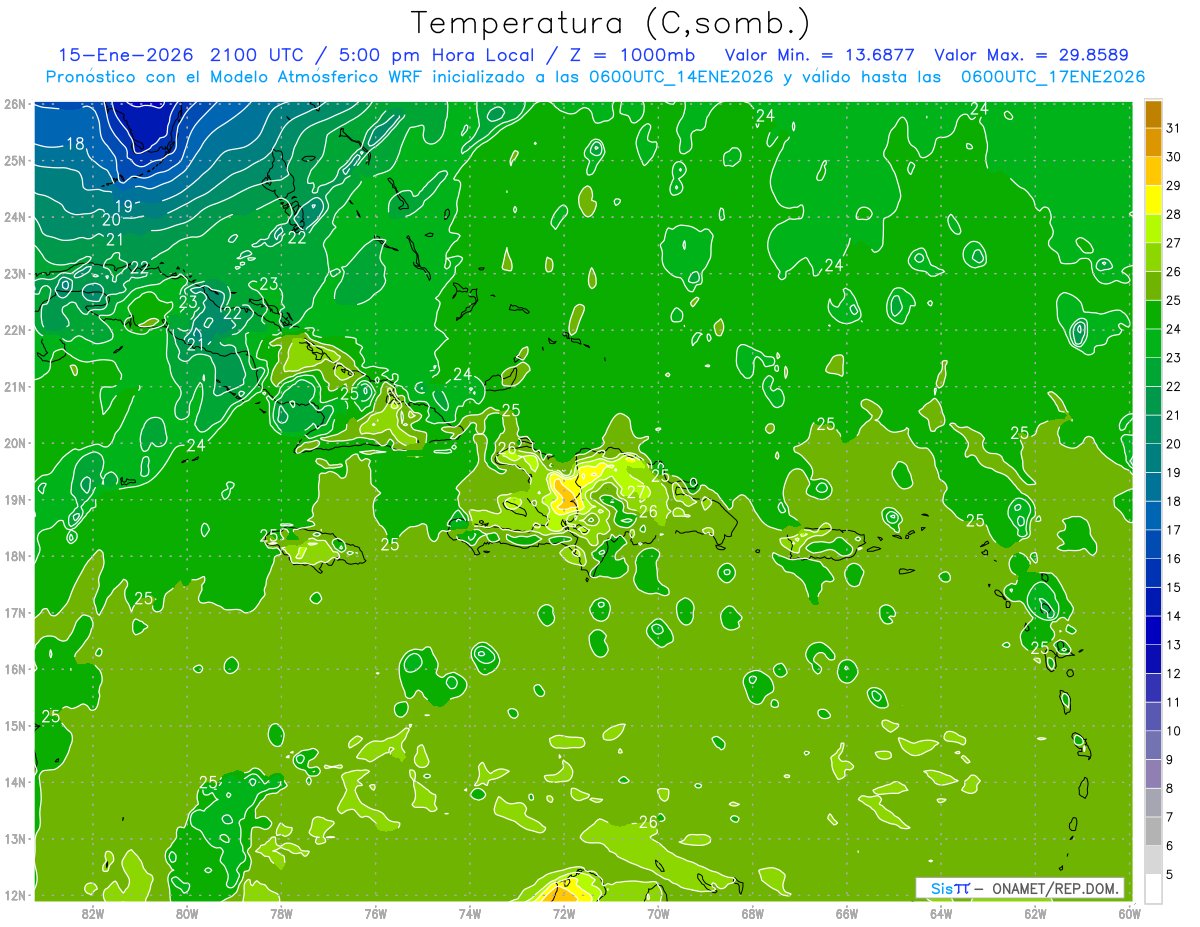The width and height of the screenshot is (1200, 927).
Task: Click the color bar label "7"
Action: pos(1170,817)
